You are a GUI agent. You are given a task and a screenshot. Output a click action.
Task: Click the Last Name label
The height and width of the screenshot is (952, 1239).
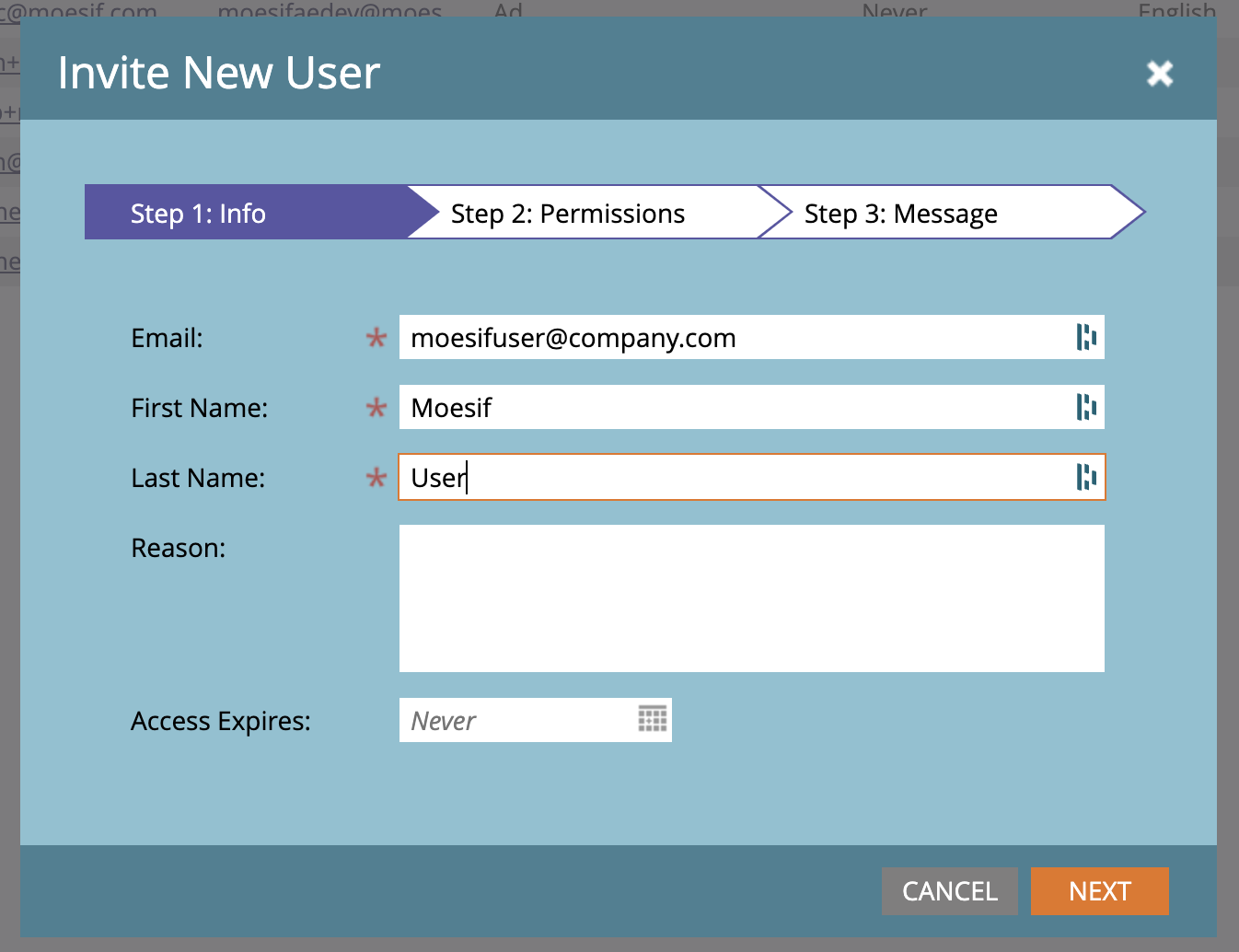pos(198,478)
